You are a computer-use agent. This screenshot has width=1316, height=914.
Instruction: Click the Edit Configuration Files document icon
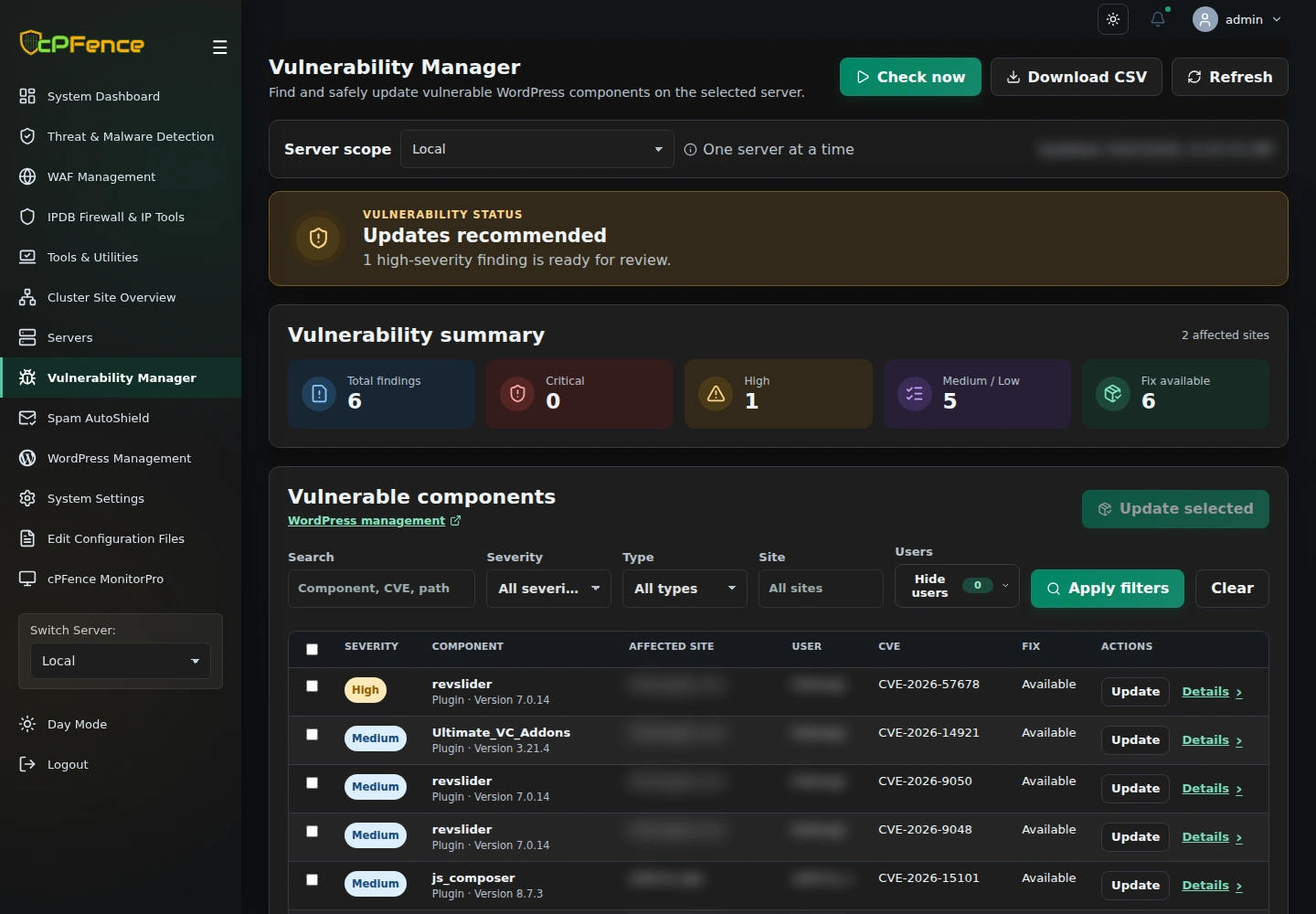pos(27,538)
